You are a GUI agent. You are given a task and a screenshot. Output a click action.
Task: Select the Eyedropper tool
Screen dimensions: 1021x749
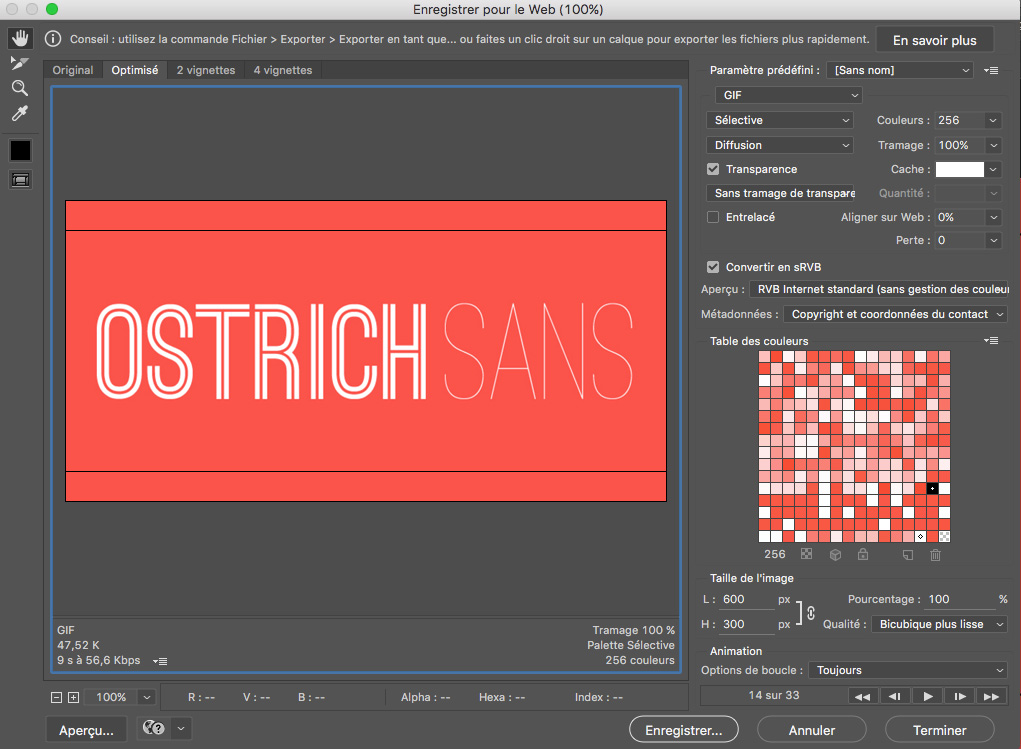(x=20, y=113)
